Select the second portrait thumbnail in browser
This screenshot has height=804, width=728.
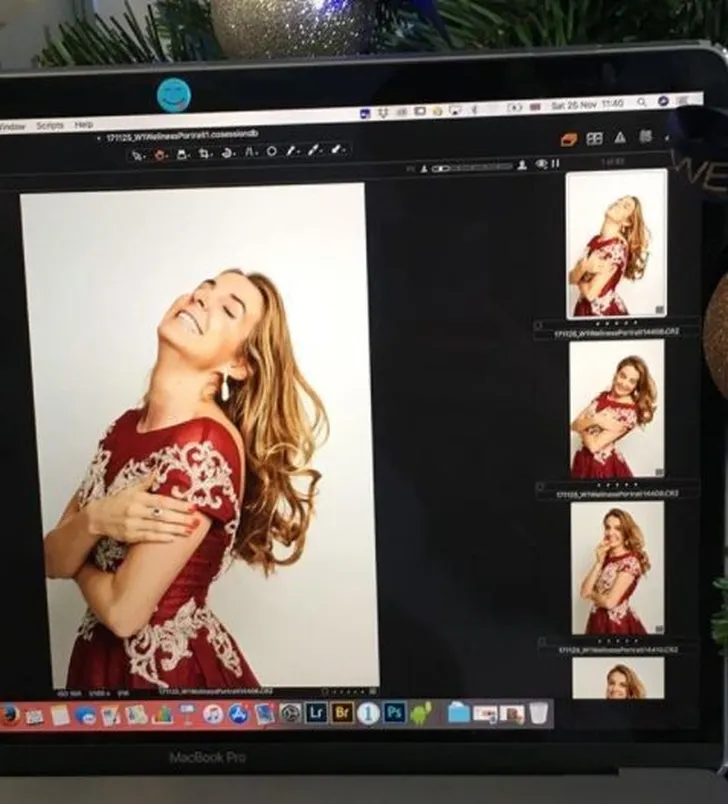click(x=616, y=408)
